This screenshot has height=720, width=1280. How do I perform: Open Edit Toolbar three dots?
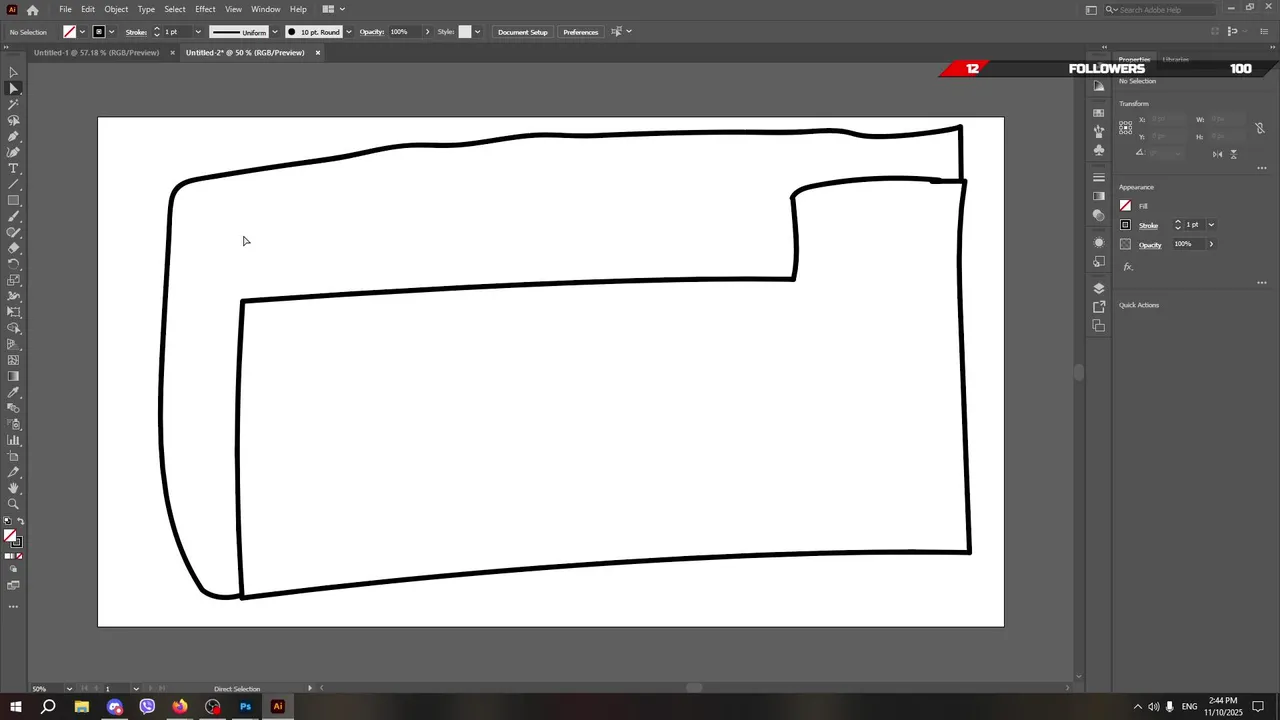pyautogui.click(x=13, y=606)
